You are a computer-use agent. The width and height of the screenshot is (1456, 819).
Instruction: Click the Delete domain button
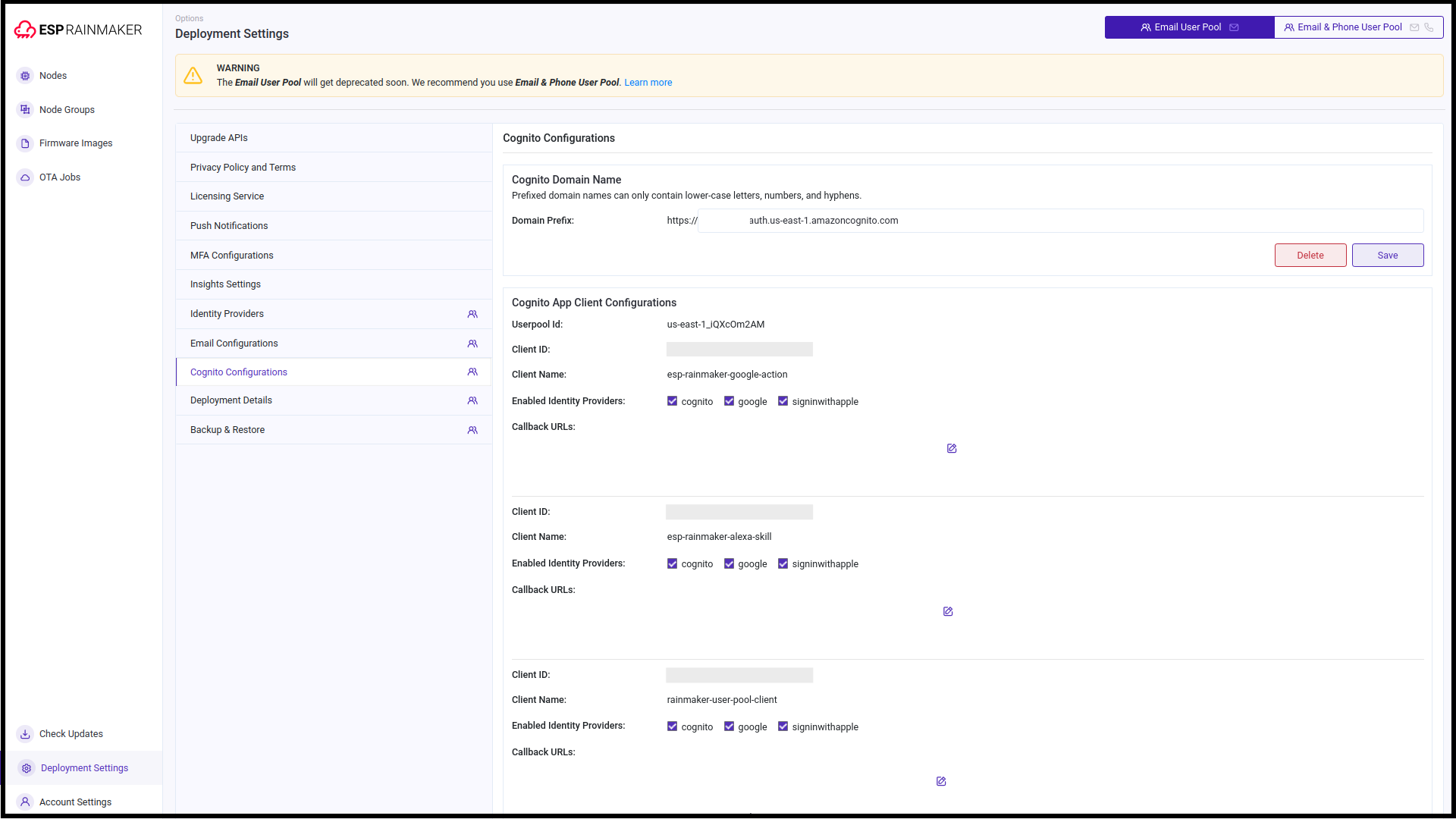(x=1310, y=256)
